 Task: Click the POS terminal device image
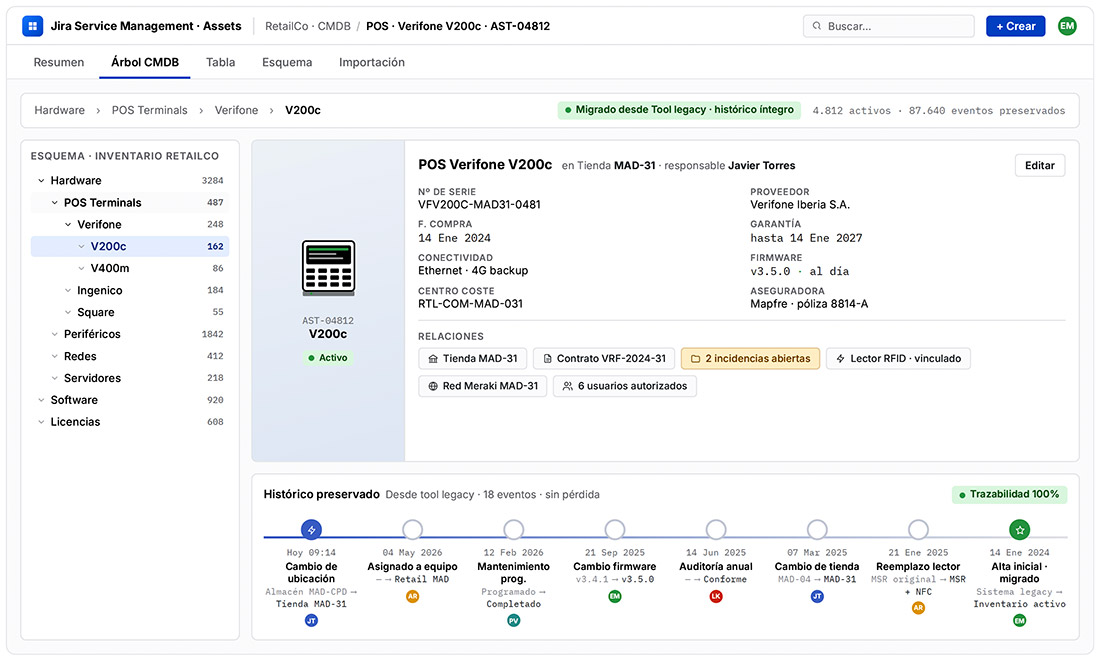(x=328, y=267)
